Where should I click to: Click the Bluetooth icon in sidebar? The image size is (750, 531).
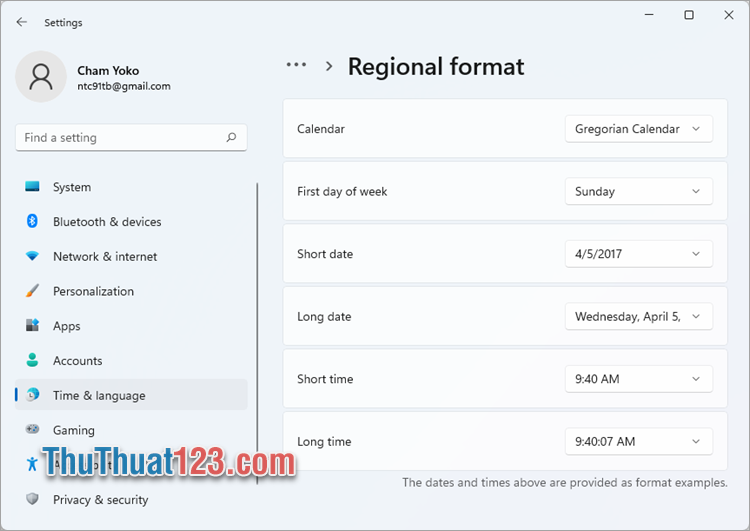(x=32, y=221)
